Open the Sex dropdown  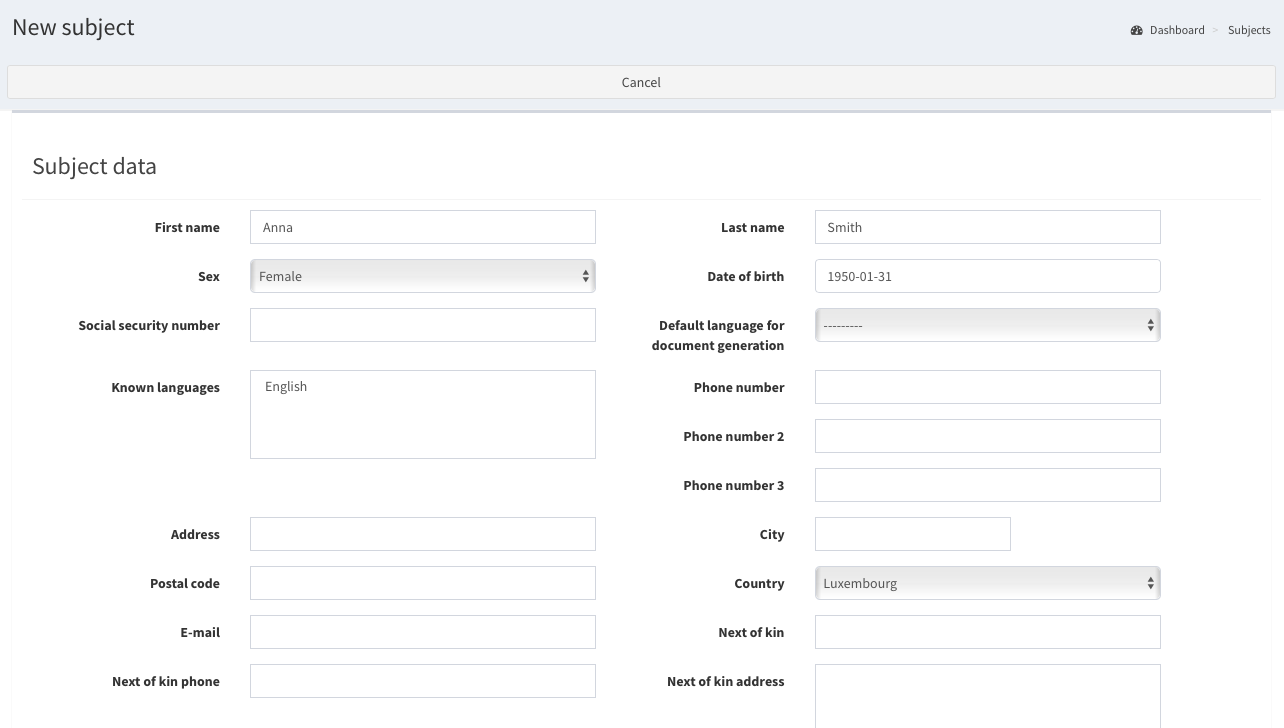point(422,276)
